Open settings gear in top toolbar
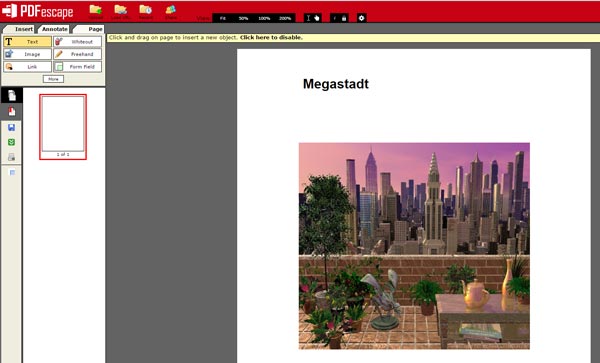 [362, 18]
